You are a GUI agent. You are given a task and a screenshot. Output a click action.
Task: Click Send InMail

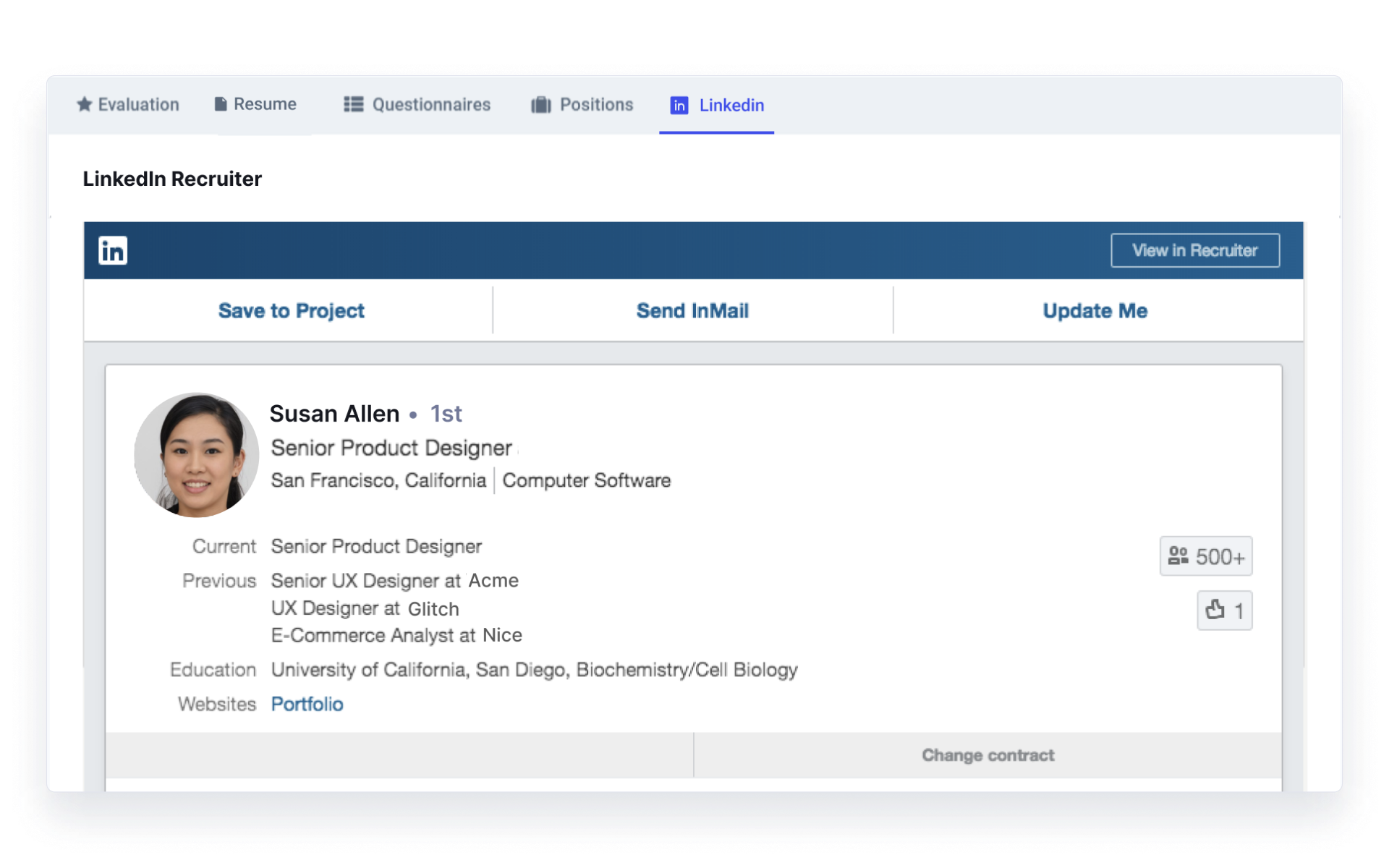(x=692, y=310)
